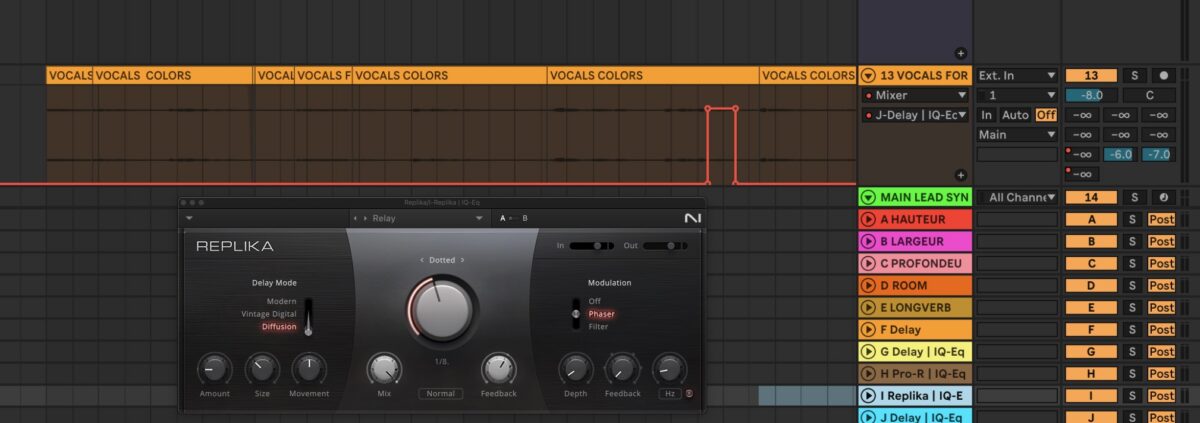This screenshot has height=423, width=1200.
Task: Select previous delay time style before Dotted
Action: [x=422, y=260]
